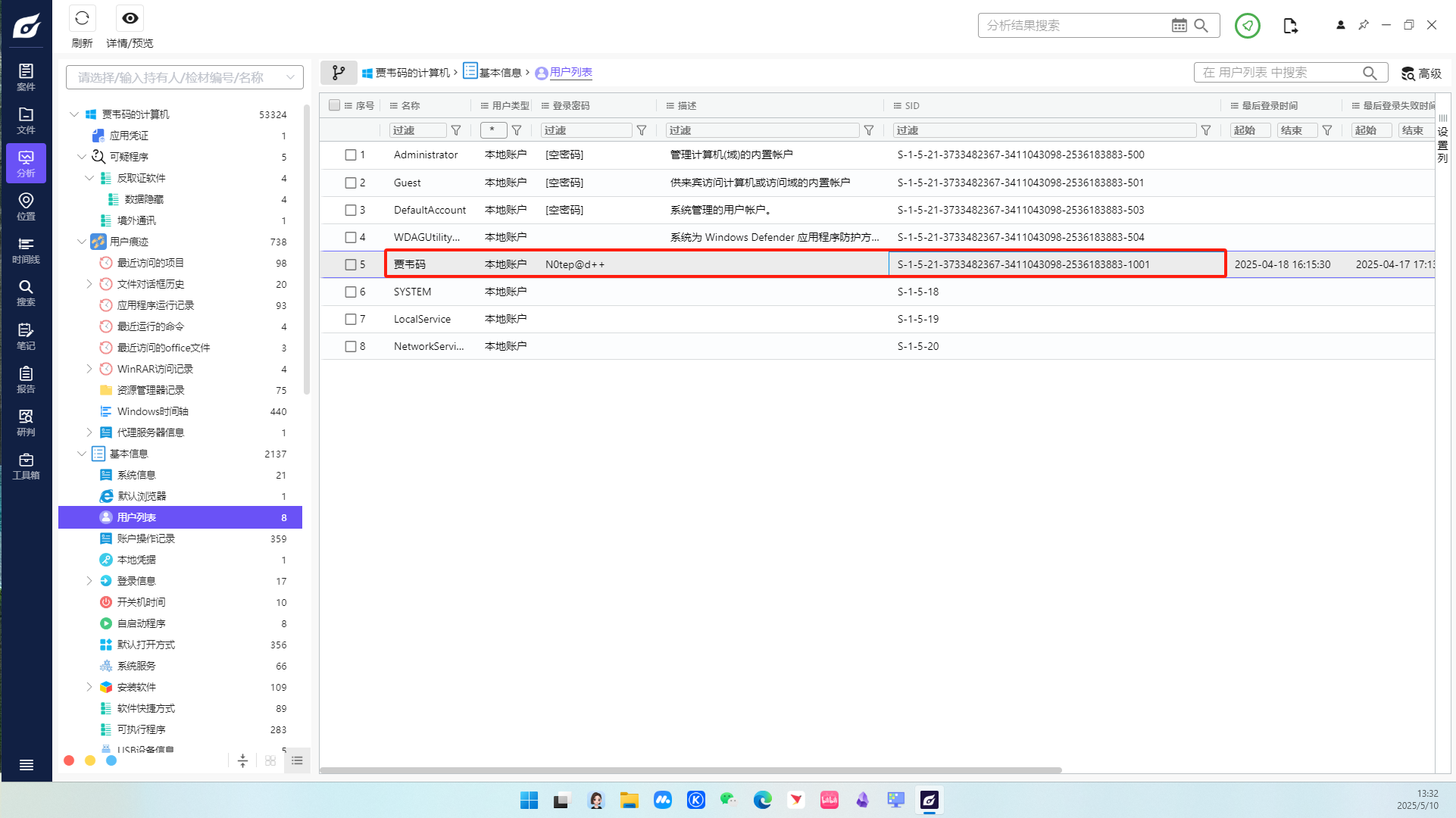Expand the 安装软件 tree node
Viewport: 1456px width, 818px height.
tap(89, 687)
